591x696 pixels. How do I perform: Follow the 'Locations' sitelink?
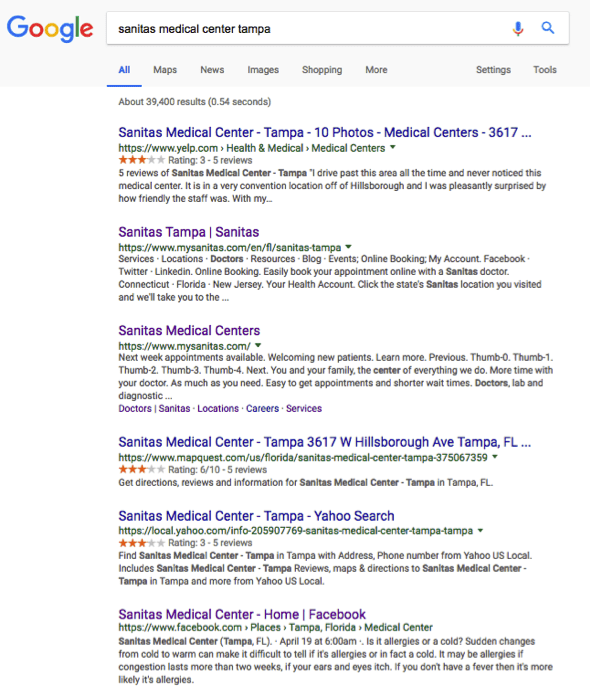218,408
